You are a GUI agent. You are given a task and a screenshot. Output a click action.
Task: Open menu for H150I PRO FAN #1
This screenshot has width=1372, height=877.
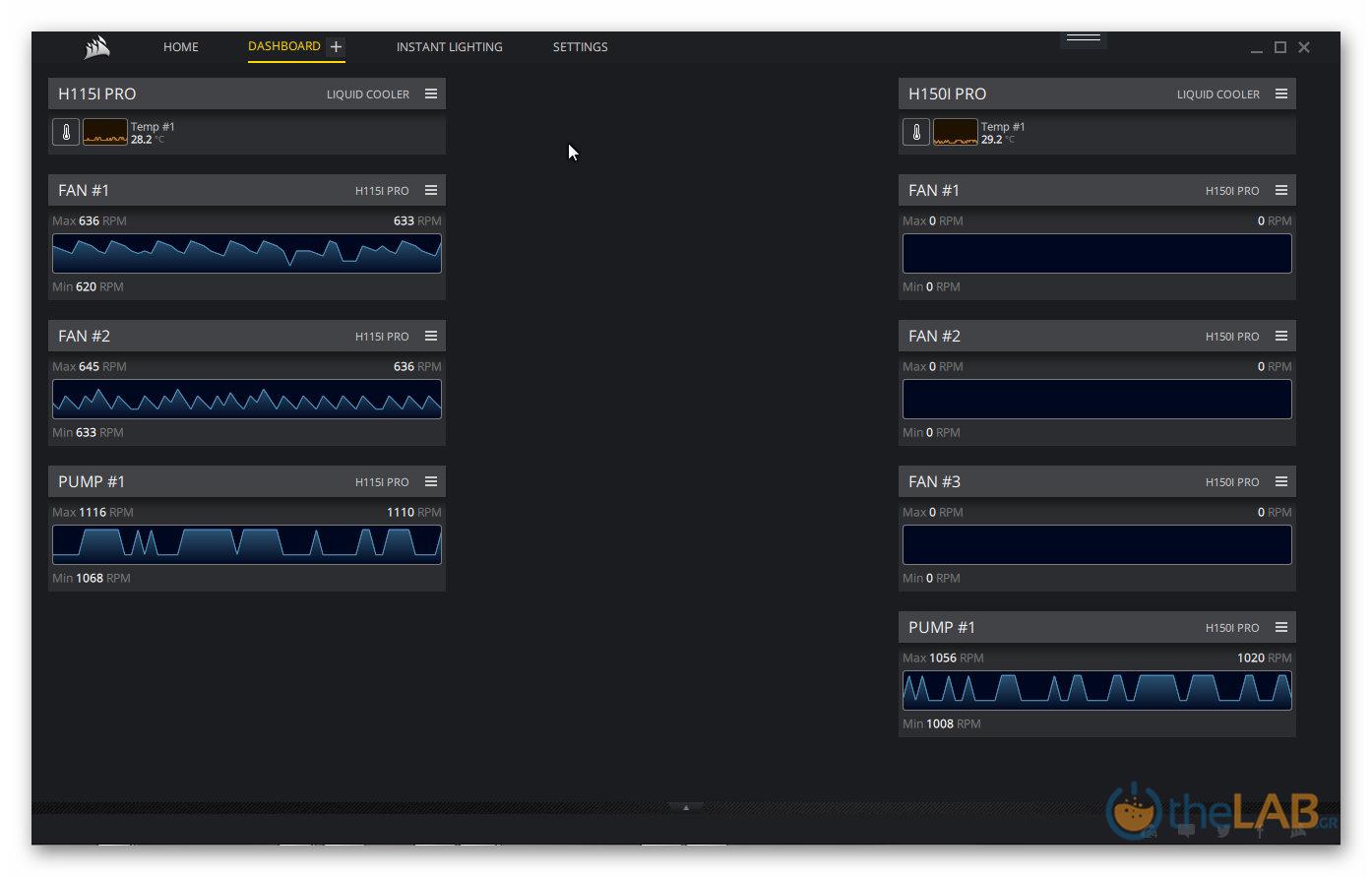1281,190
